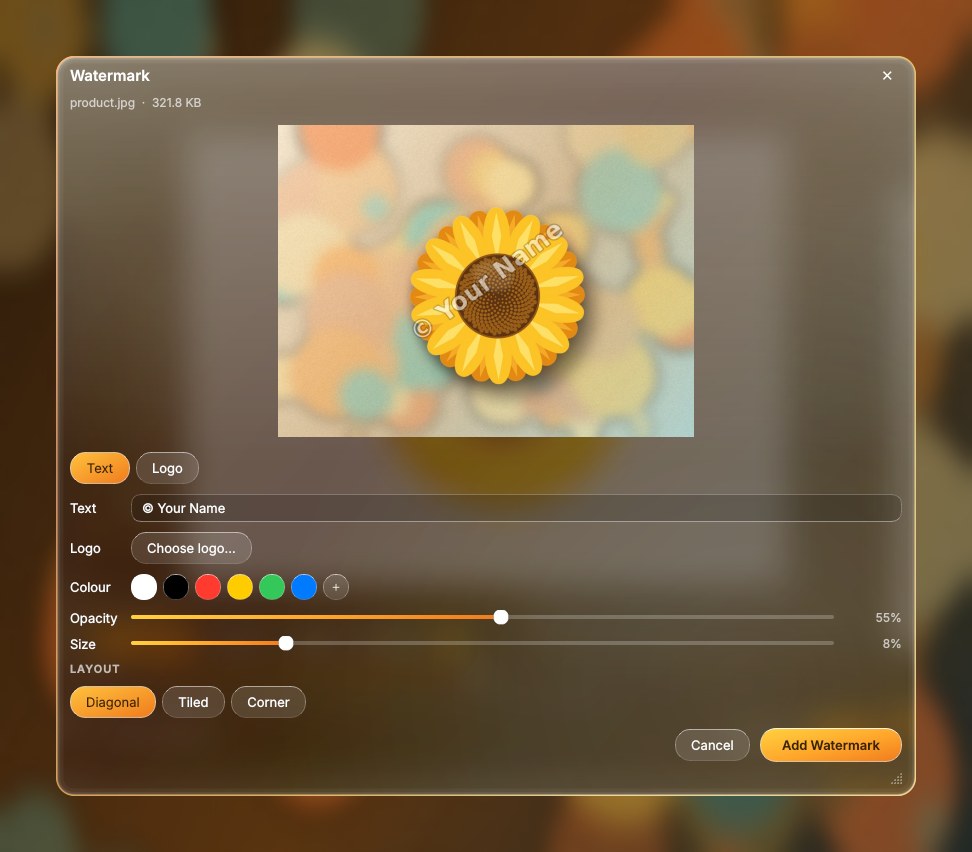Pick the blue colour swatch
The image size is (972, 852).
tap(304, 587)
